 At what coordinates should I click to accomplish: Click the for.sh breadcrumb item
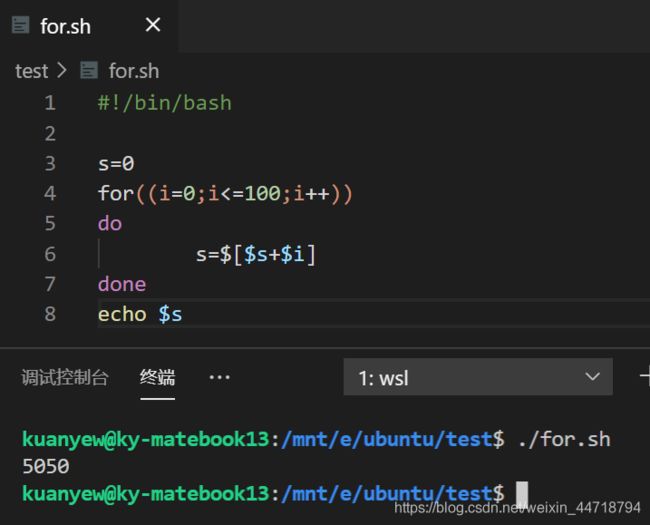click(x=134, y=71)
